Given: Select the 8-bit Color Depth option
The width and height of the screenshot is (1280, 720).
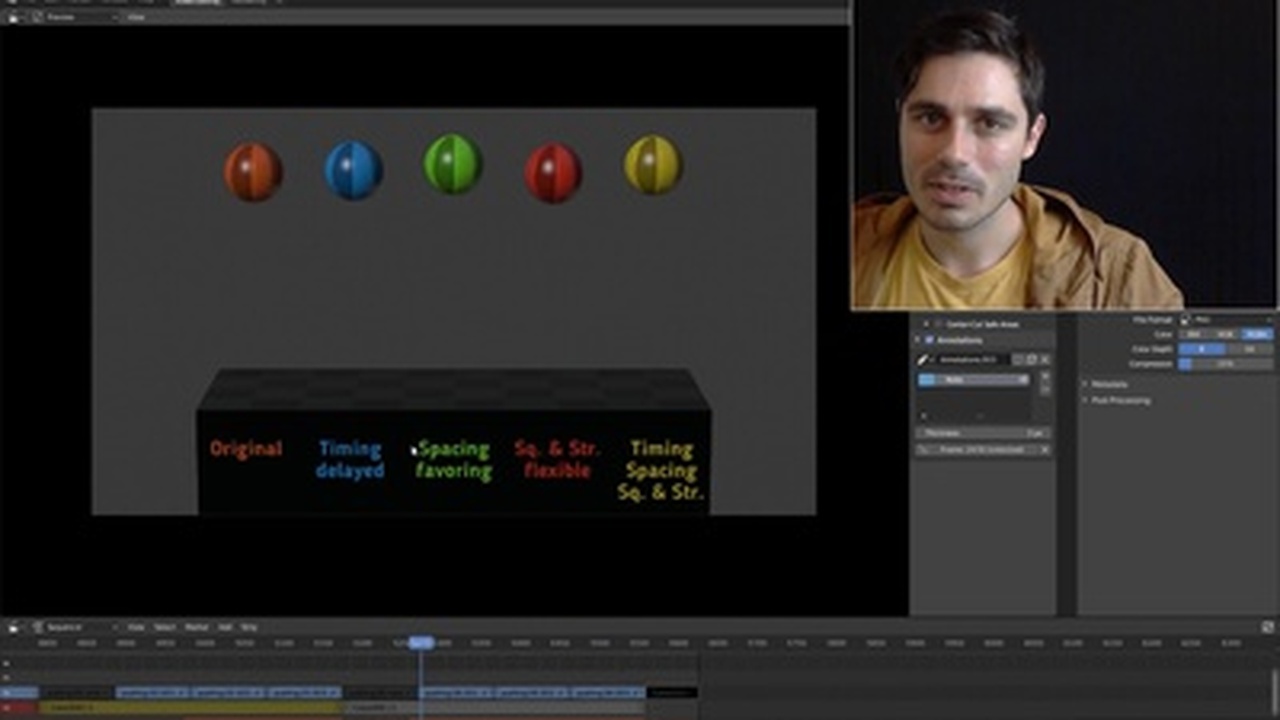Looking at the screenshot, I should pyautogui.click(x=1202, y=349).
